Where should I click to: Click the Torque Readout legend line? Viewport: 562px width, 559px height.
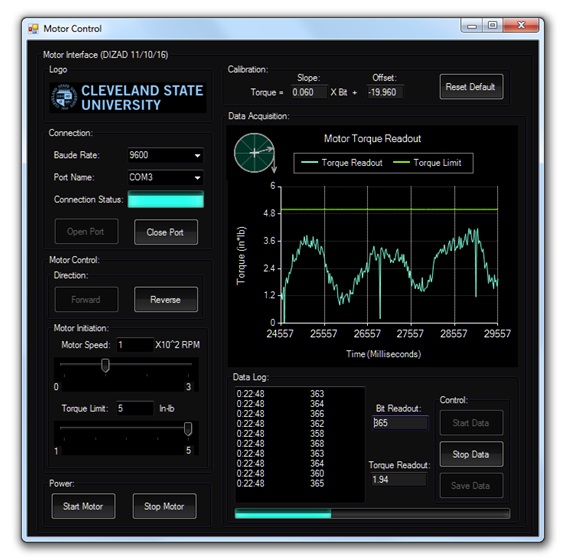click(309, 163)
